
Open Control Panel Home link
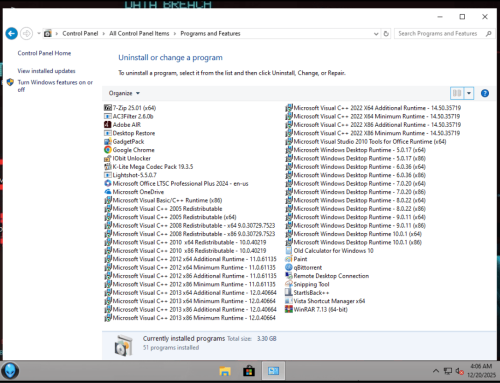(x=44, y=53)
